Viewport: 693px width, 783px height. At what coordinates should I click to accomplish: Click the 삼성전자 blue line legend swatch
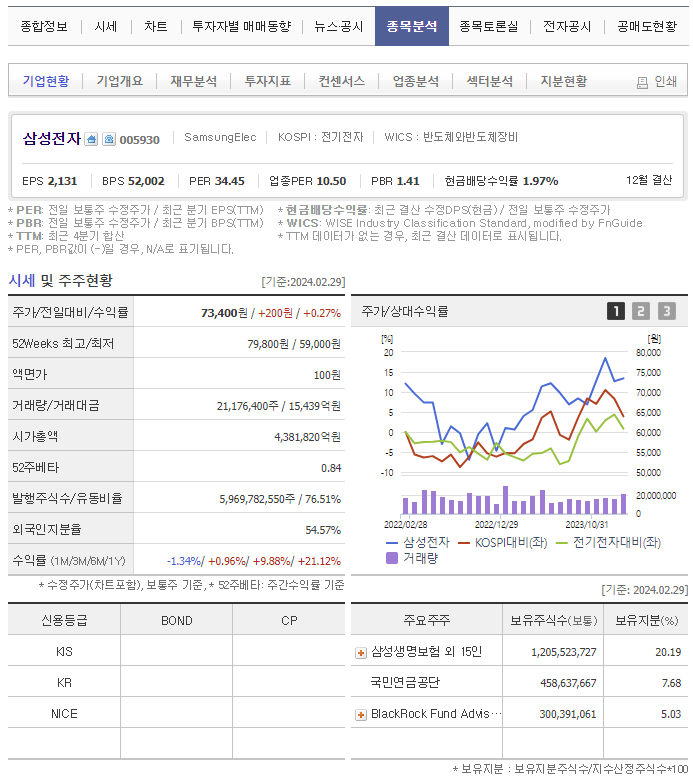[x=392, y=543]
